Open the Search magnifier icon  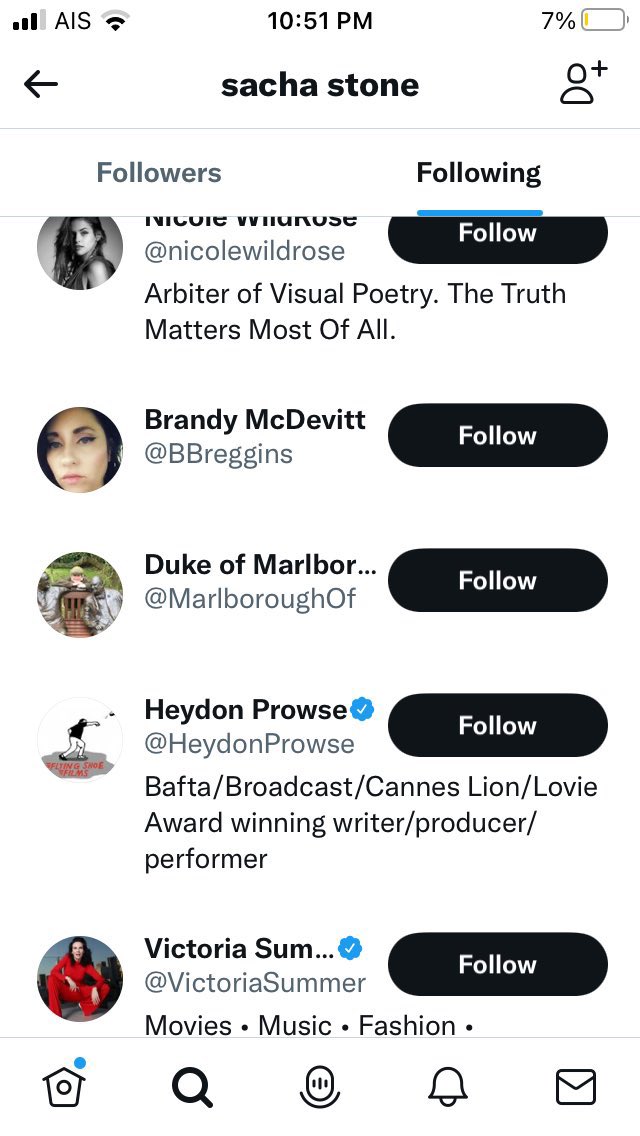pyautogui.click(x=192, y=1086)
